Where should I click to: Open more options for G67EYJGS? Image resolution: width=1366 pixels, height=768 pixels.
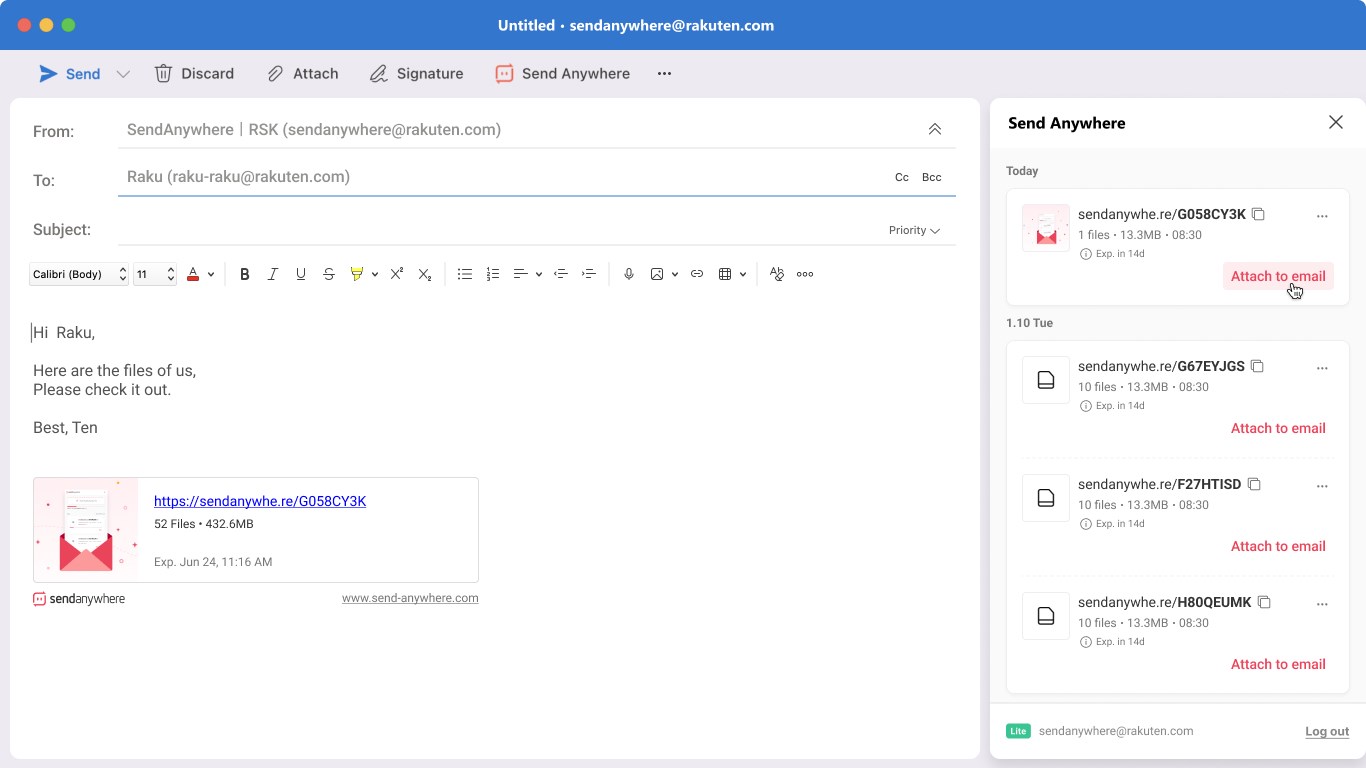(x=1322, y=368)
